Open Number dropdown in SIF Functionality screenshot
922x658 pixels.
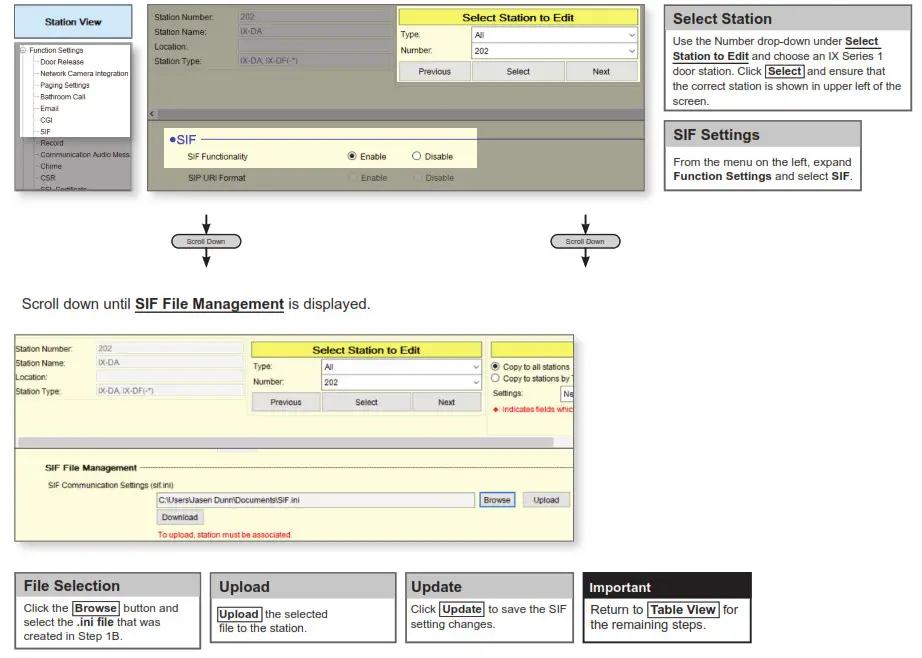(x=554, y=51)
